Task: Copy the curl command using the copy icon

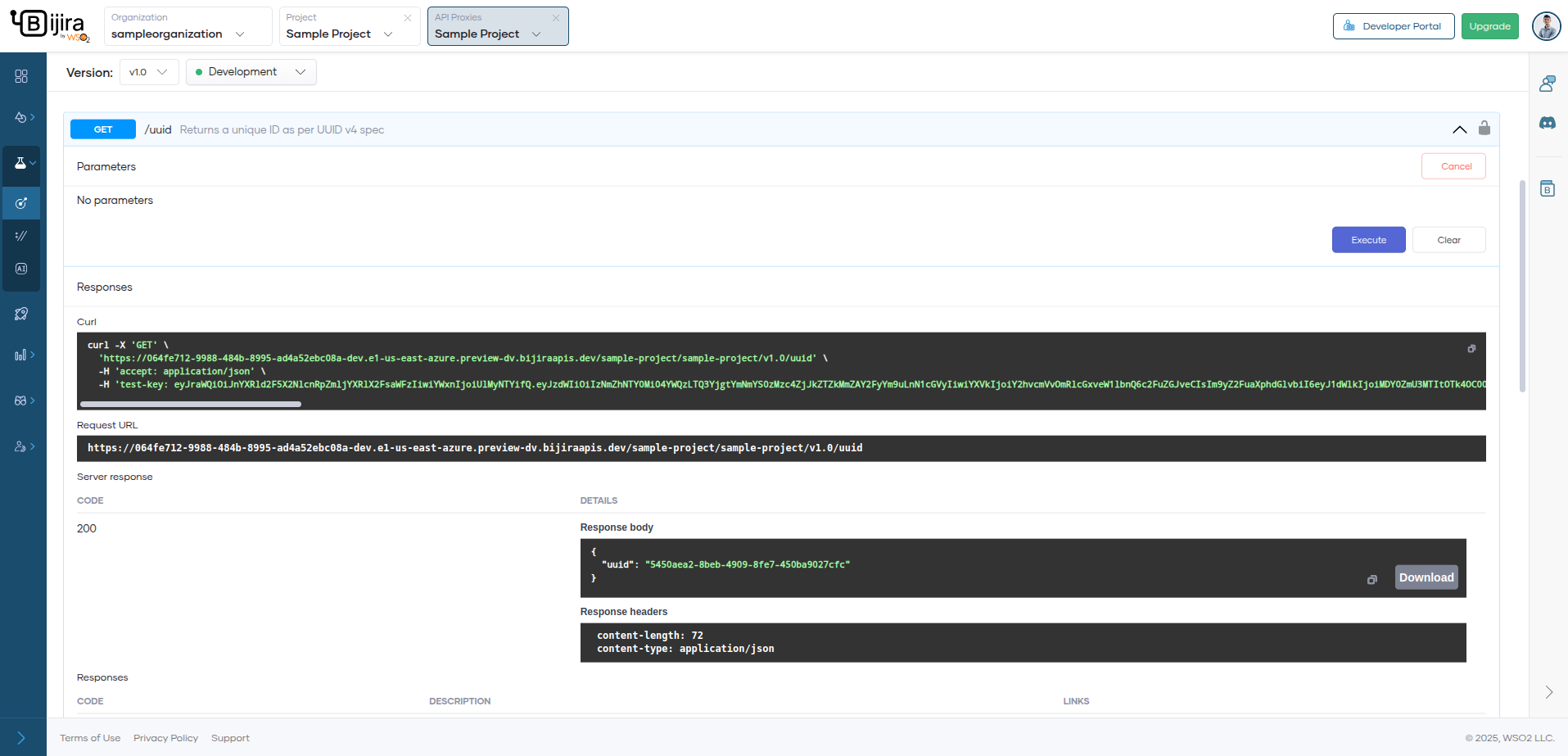Action: 1471,349
